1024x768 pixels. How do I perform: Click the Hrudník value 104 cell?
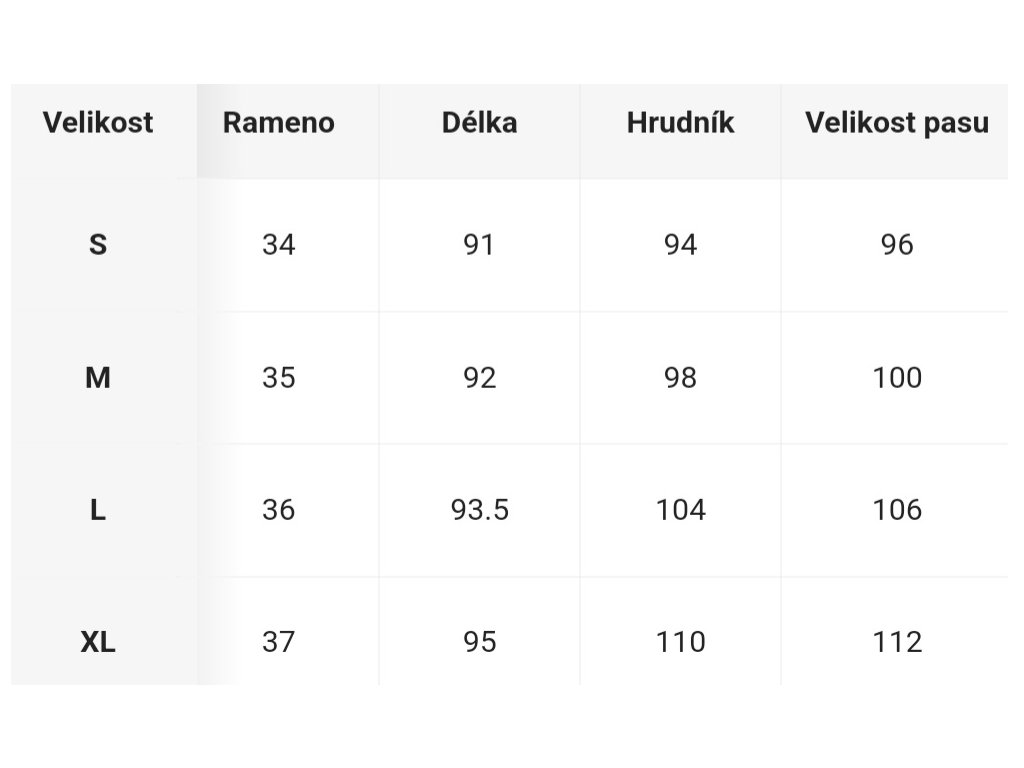tap(680, 510)
